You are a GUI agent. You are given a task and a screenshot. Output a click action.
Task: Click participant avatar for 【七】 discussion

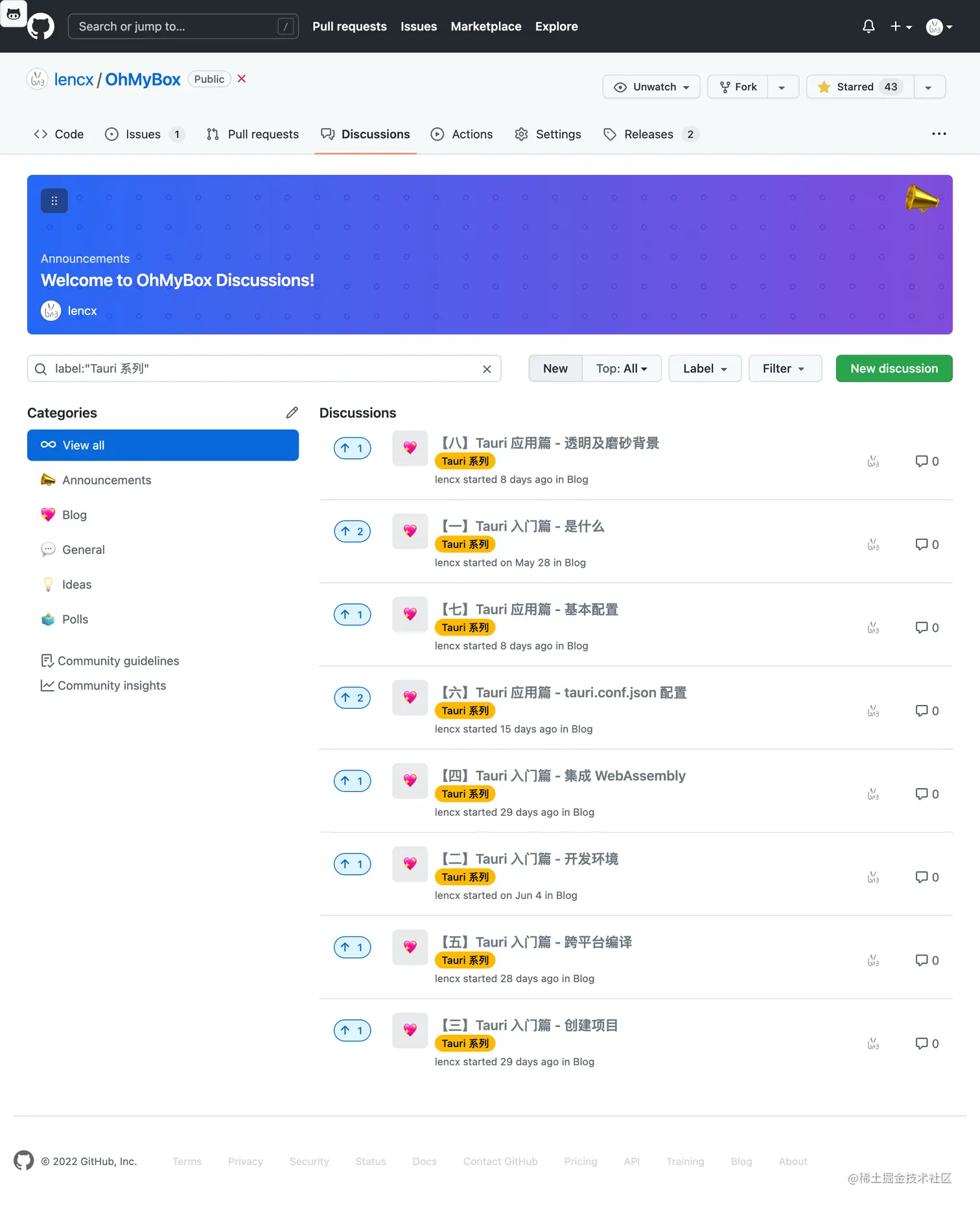click(x=873, y=628)
